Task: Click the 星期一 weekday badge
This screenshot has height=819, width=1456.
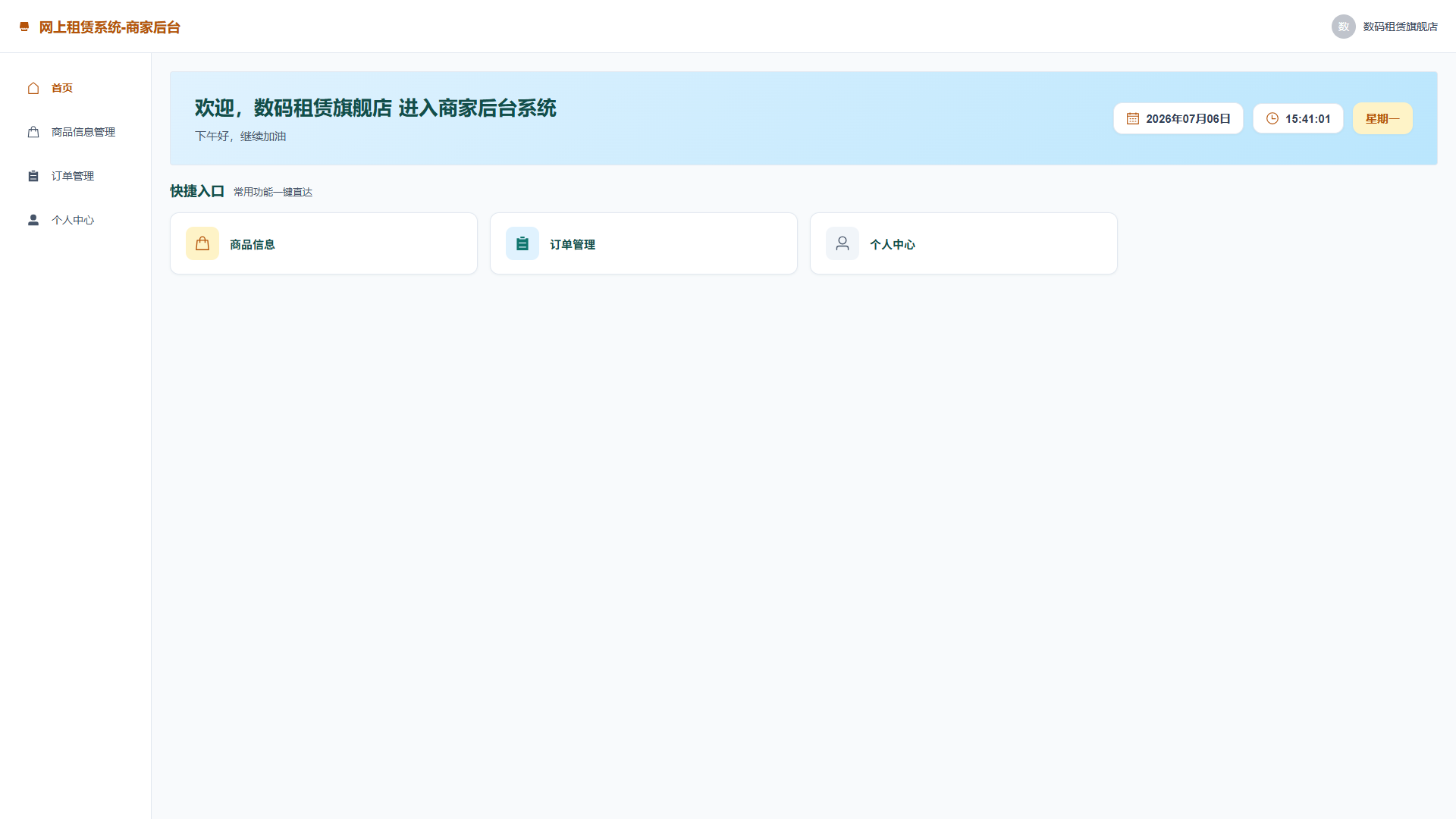Action: tap(1382, 118)
